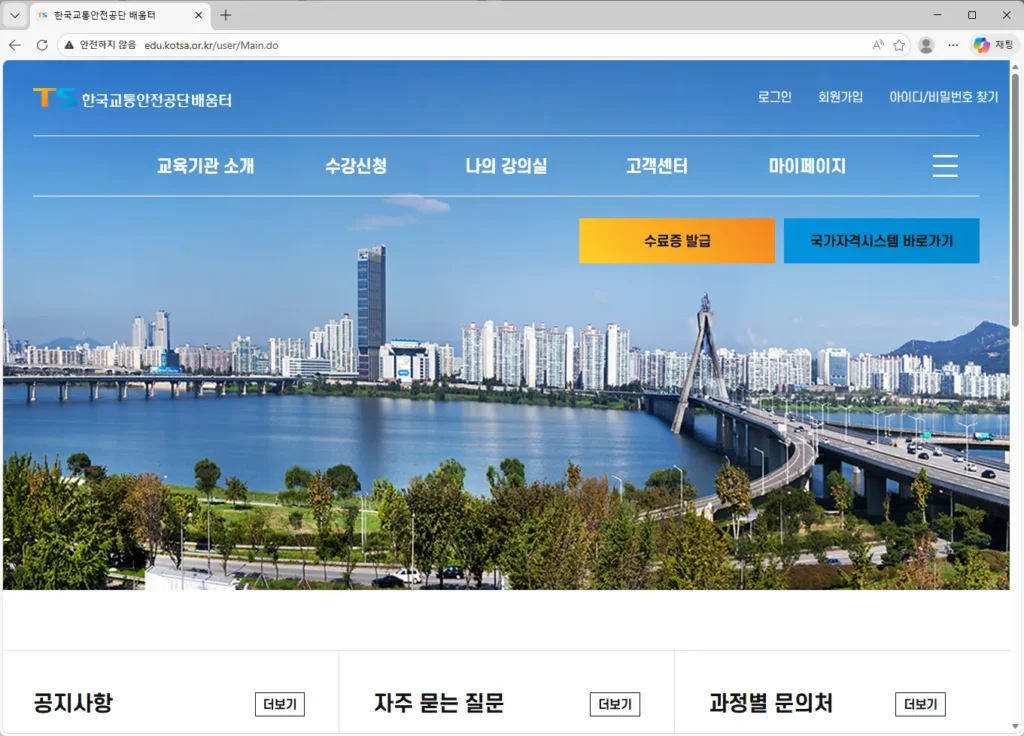
Task: Open the browser settings ellipsis menu
Action: click(x=953, y=45)
